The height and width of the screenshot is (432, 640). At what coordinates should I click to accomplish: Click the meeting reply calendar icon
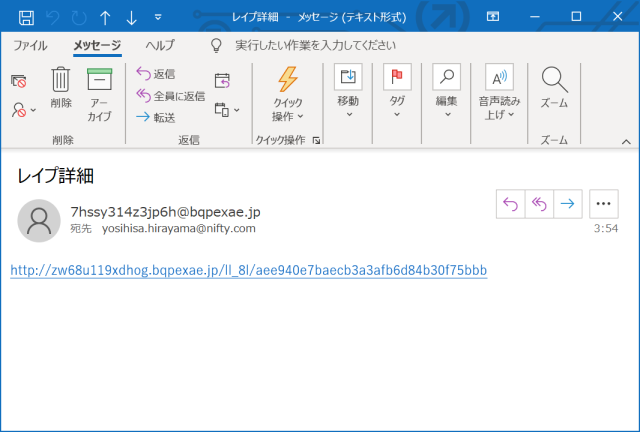222,80
